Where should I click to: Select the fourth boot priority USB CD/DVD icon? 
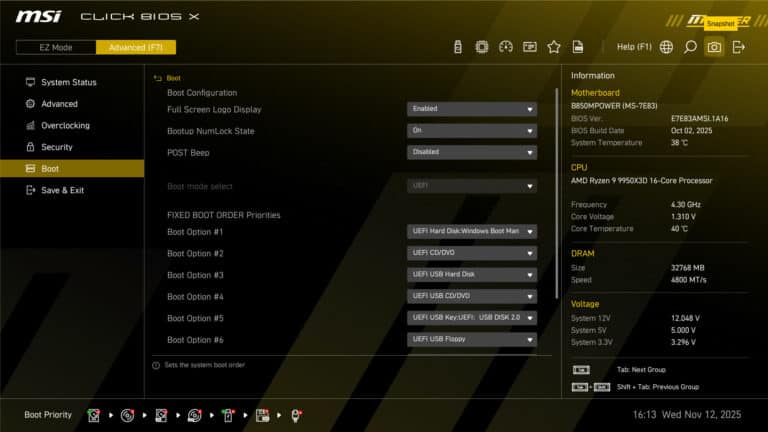click(194, 415)
